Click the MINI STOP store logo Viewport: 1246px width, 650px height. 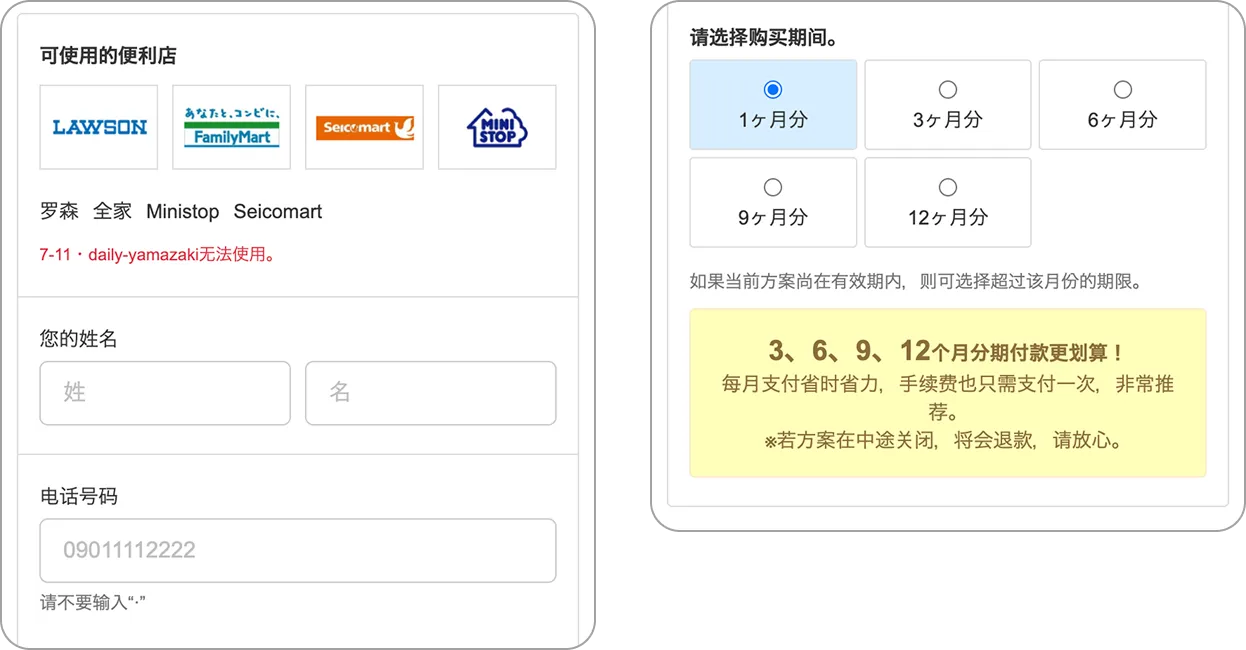(497, 127)
